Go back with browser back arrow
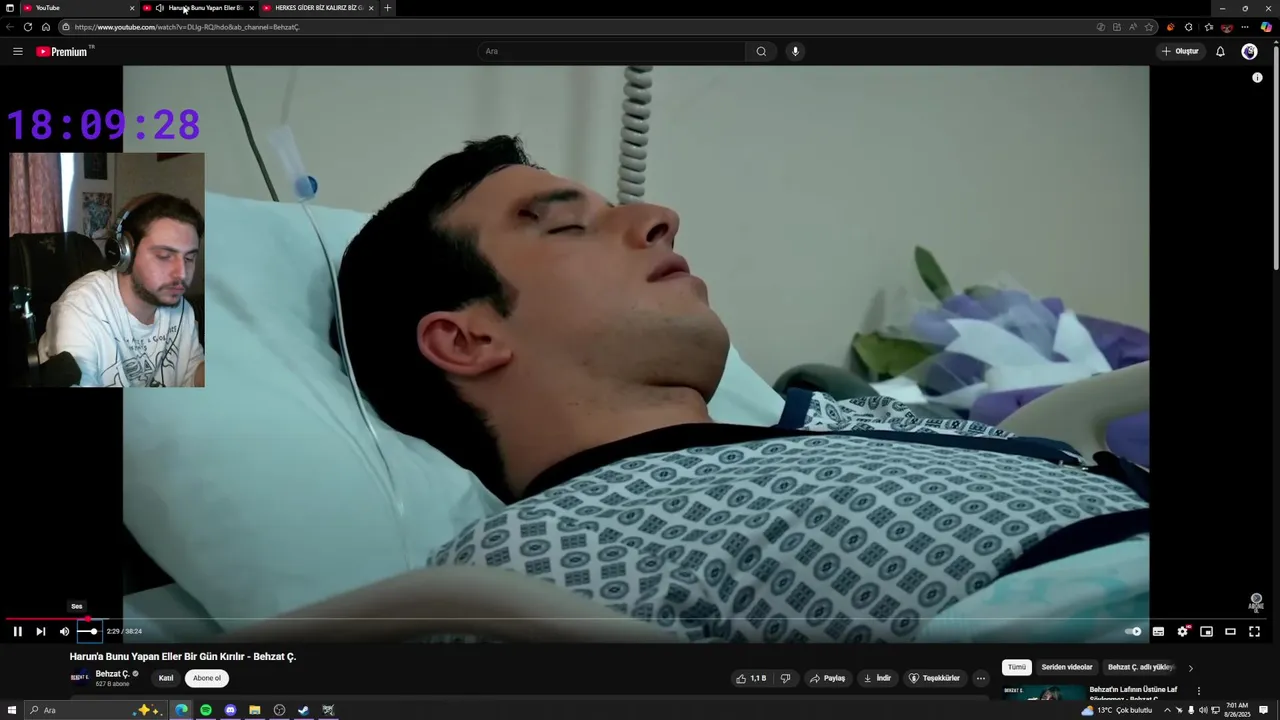Screen dimensions: 1280x720 (x=10, y=27)
